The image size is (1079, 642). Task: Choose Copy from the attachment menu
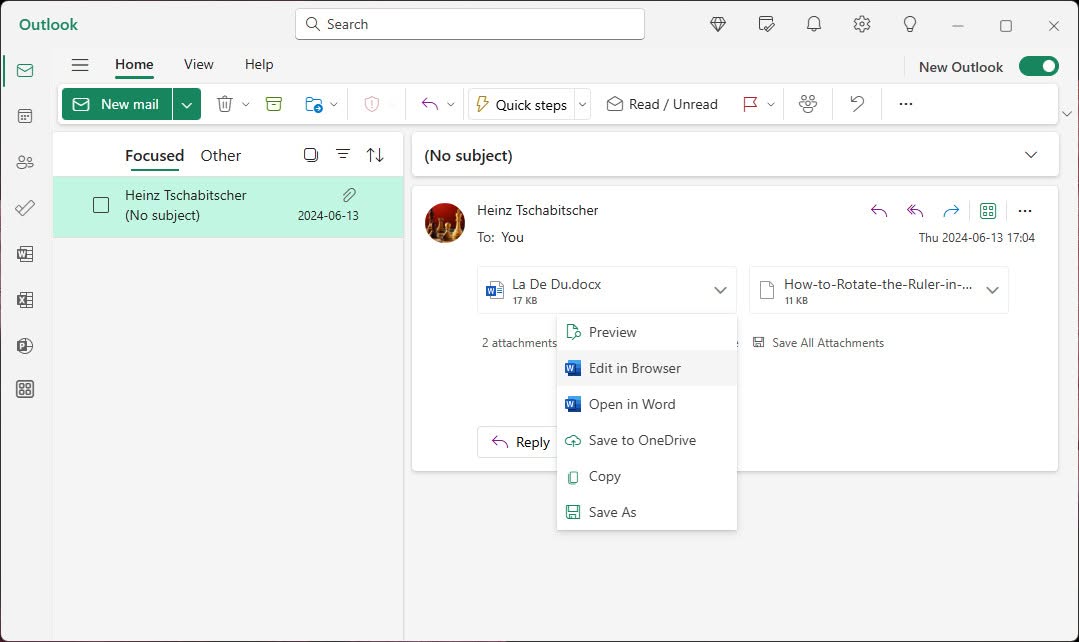[x=646, y=476]
